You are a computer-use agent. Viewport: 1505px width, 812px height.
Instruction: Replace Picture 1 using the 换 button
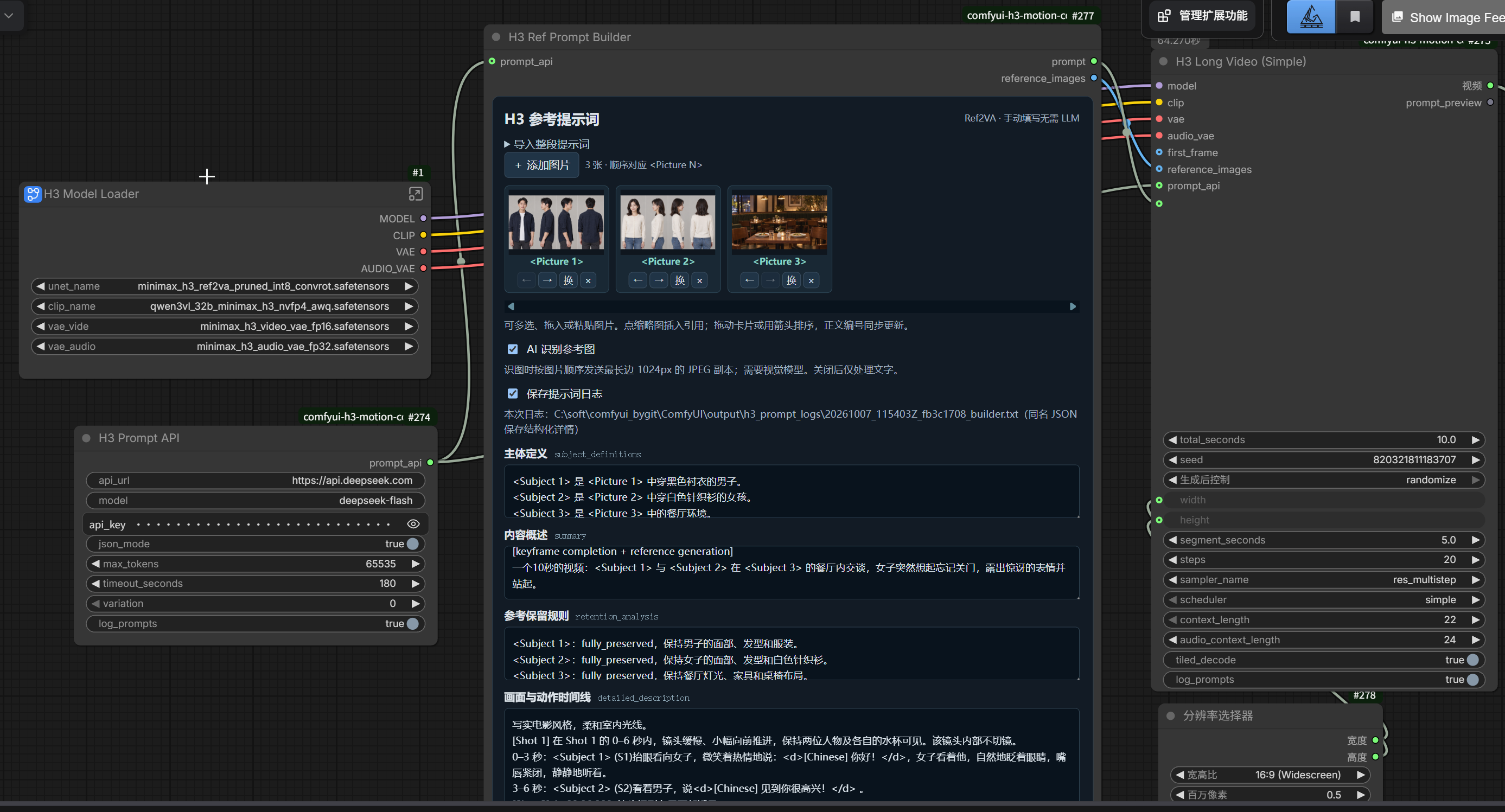pyautogui.click(x=568, y=280)
